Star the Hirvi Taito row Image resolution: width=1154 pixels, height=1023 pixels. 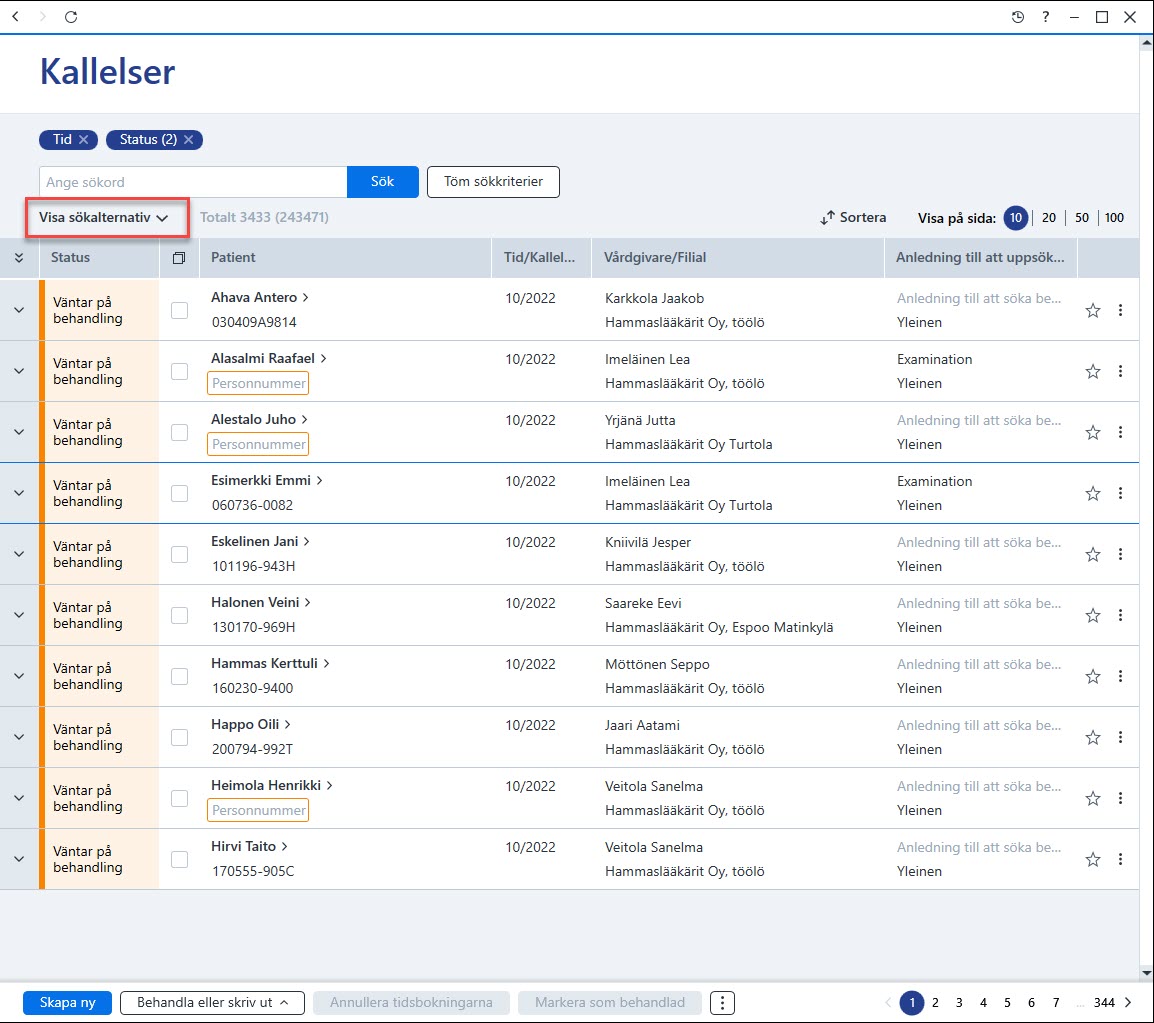point(1092,860)
